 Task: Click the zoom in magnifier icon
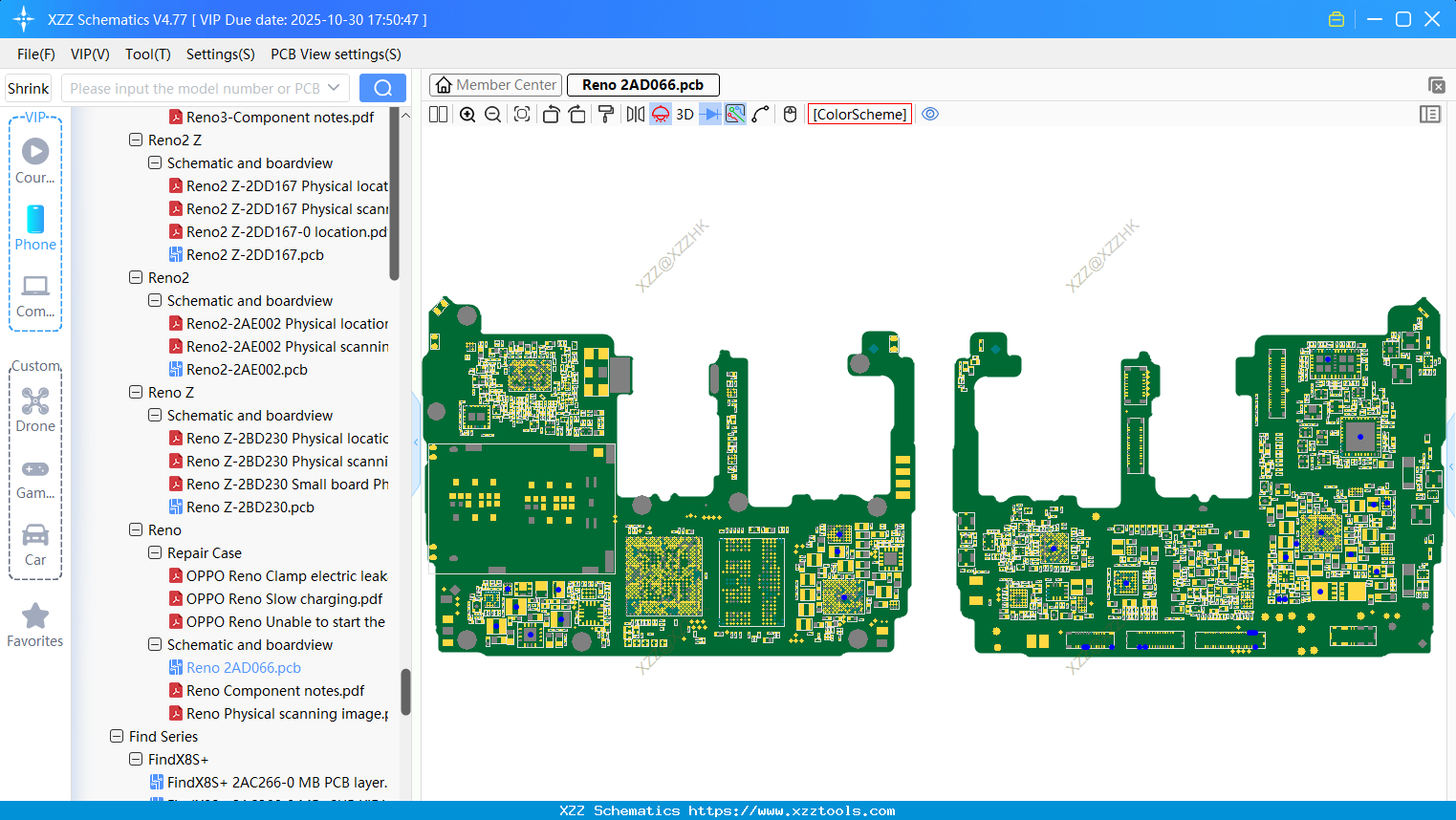467,115
